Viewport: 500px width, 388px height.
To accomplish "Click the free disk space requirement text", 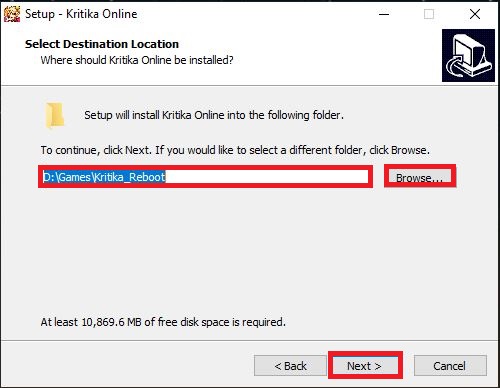I will point(163,322).
